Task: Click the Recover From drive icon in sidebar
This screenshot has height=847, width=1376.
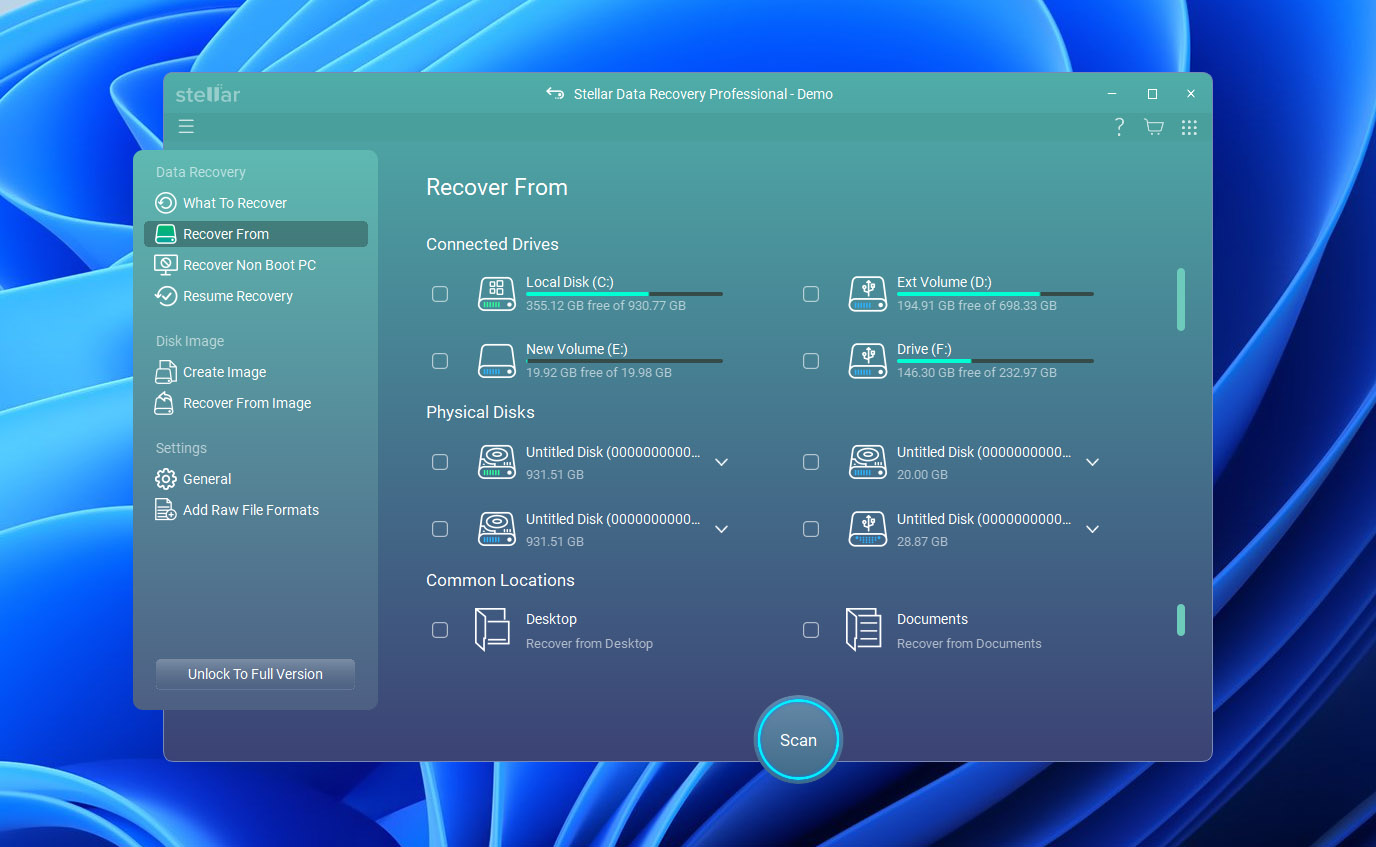Action: (166, 234)
